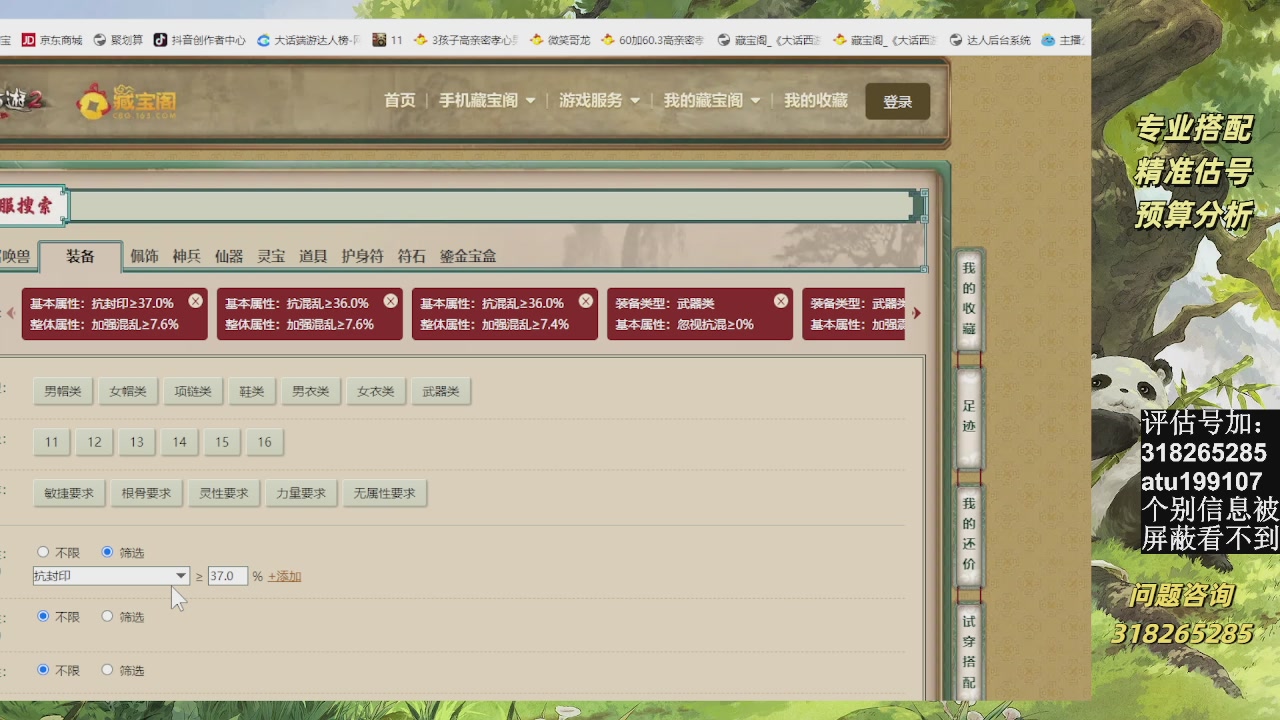Switch to the 仙器 tab

[229, 256]
